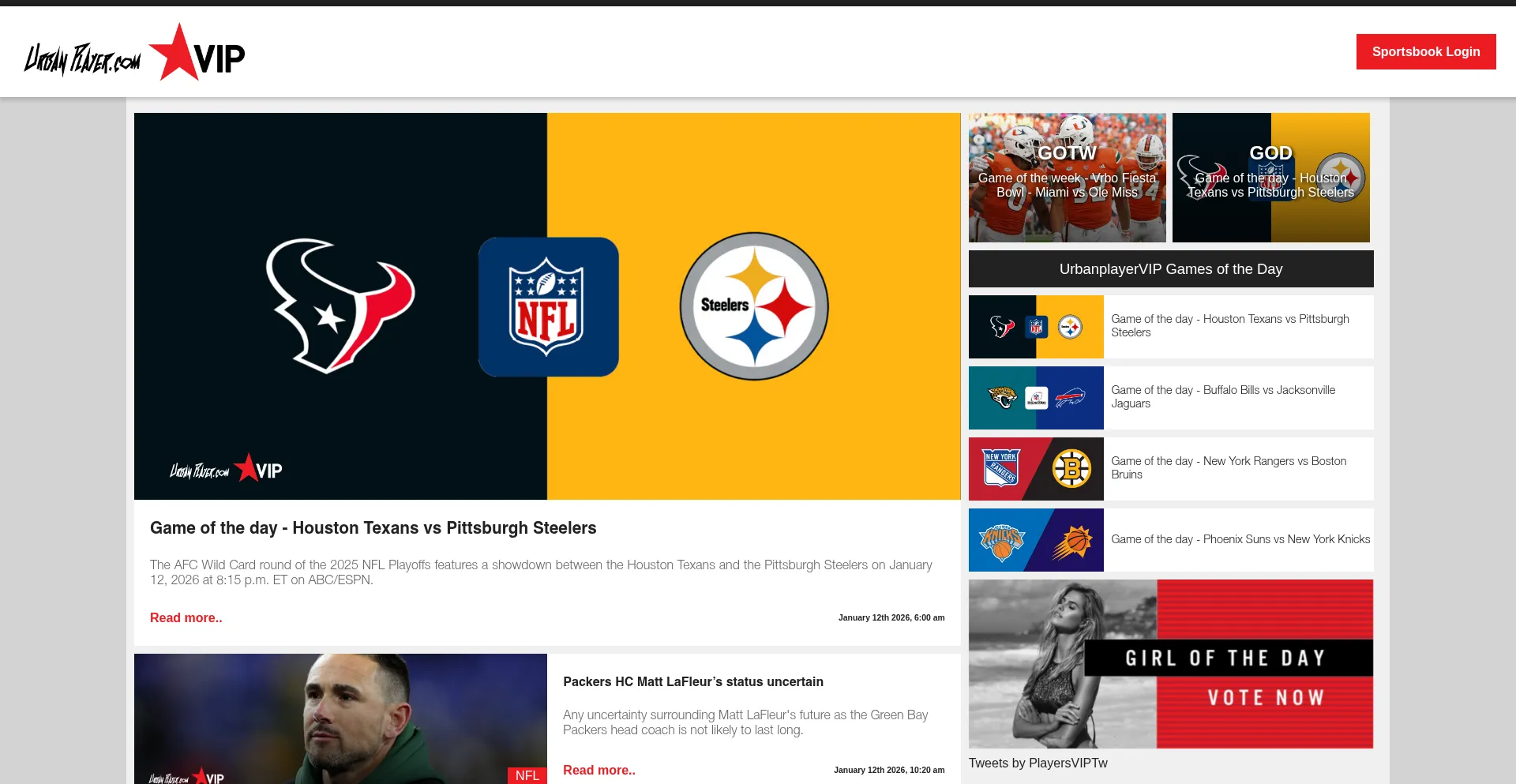Screen dimensions: 1516x784
Task: Click the New York Rangers logo thumbnail
Action: click(x=1000, y=469)
